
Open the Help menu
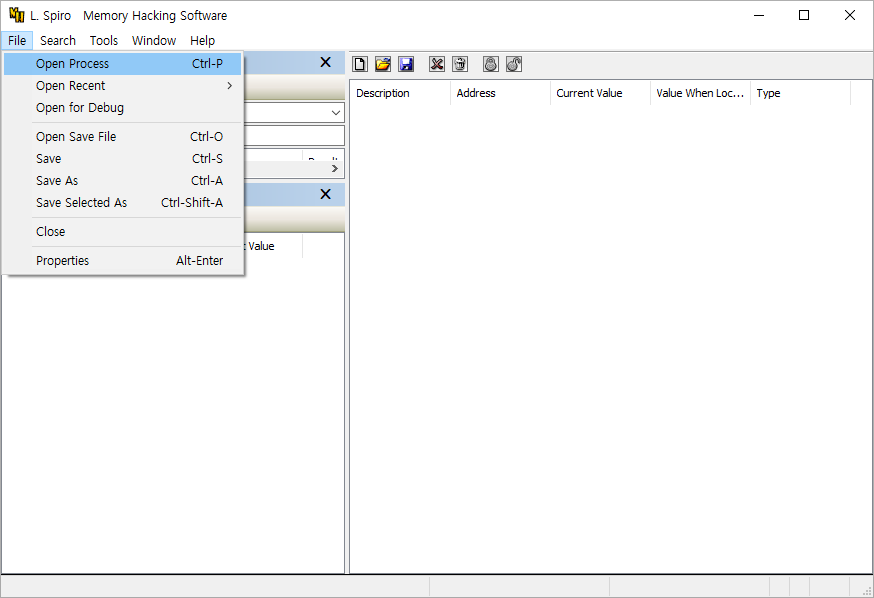point(202,41)
